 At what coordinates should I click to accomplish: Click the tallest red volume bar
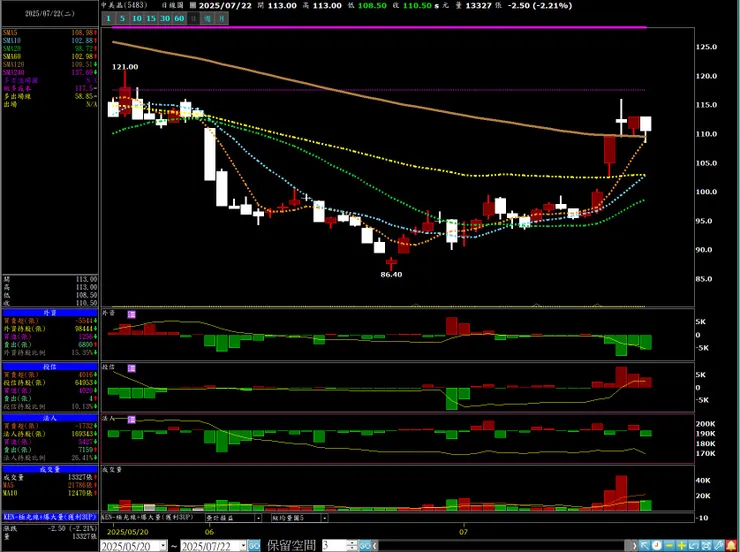[622, 493]
